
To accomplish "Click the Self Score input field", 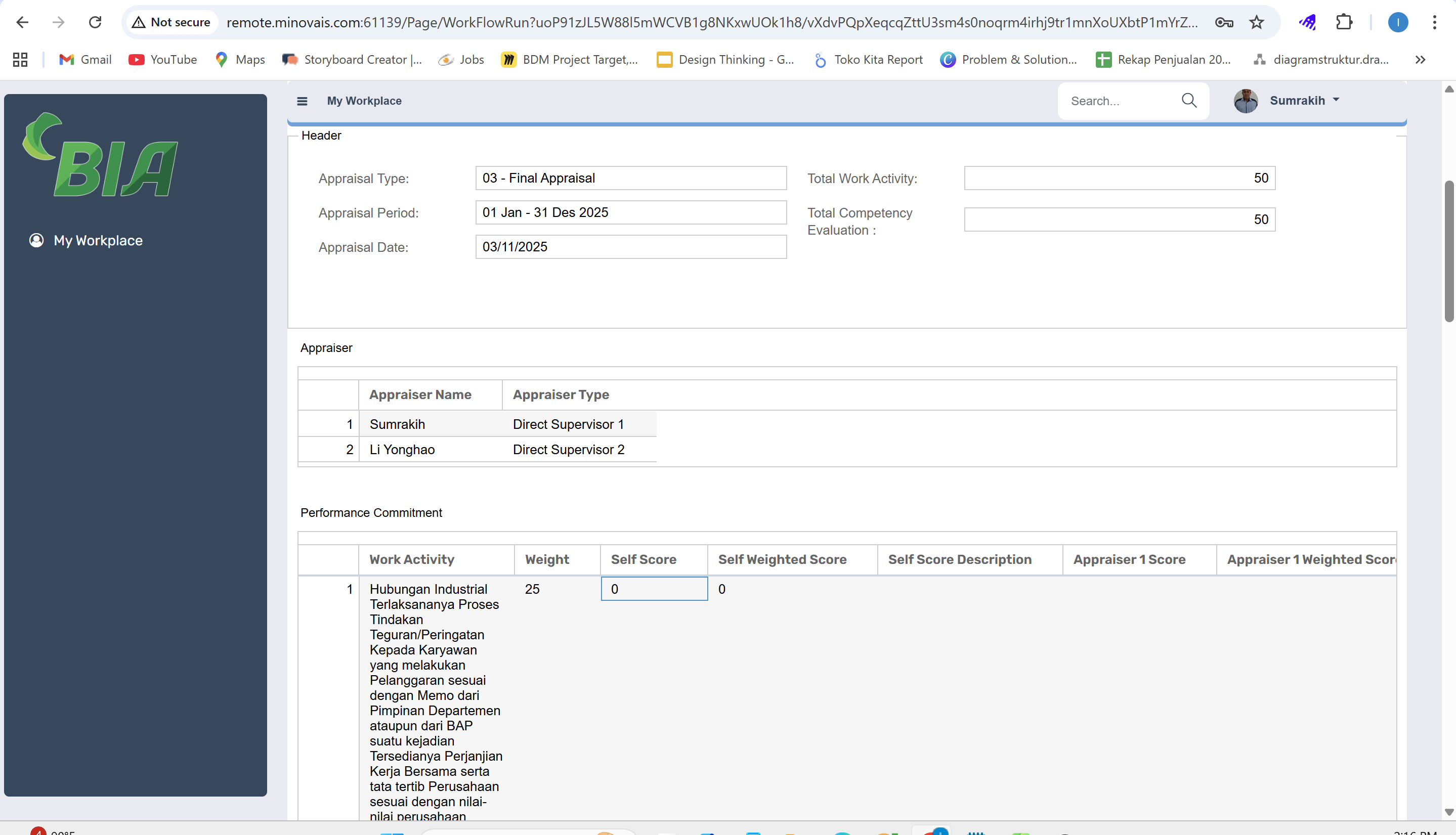I will (x=654, y=589).
